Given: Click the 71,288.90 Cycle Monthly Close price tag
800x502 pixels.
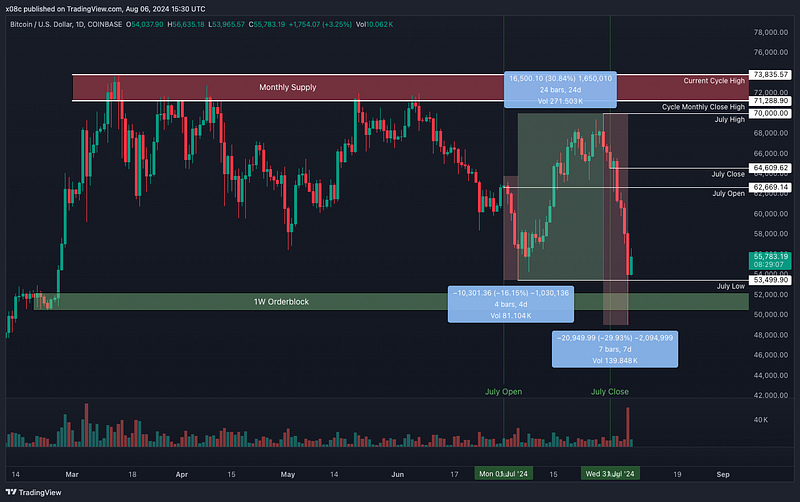Looking at the screenshot, I should click(x=770, y=101).
